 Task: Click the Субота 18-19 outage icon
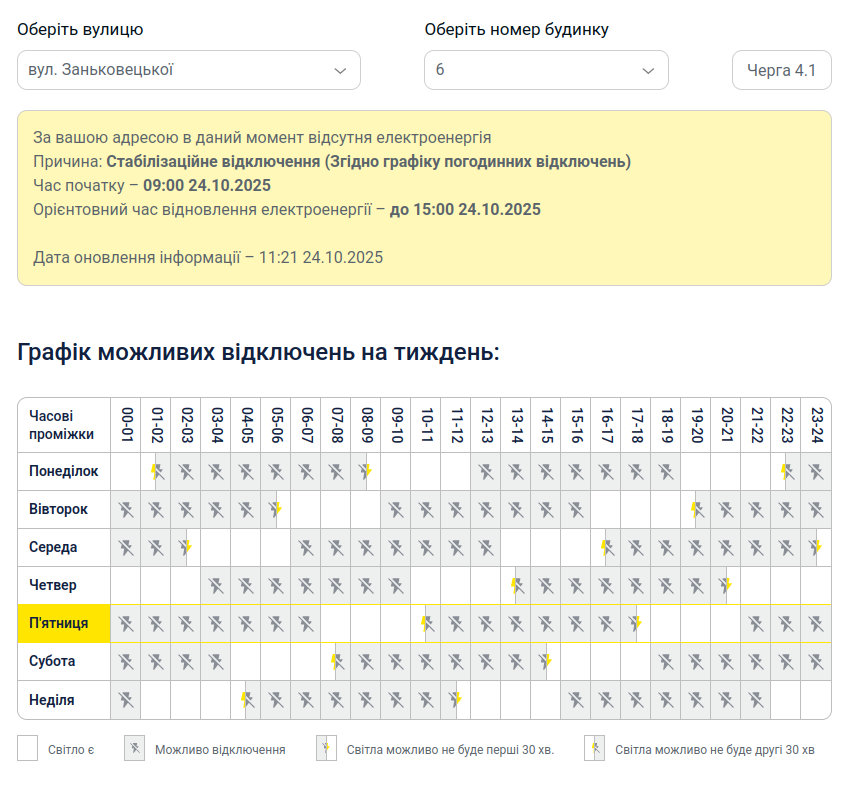point(666,662)
